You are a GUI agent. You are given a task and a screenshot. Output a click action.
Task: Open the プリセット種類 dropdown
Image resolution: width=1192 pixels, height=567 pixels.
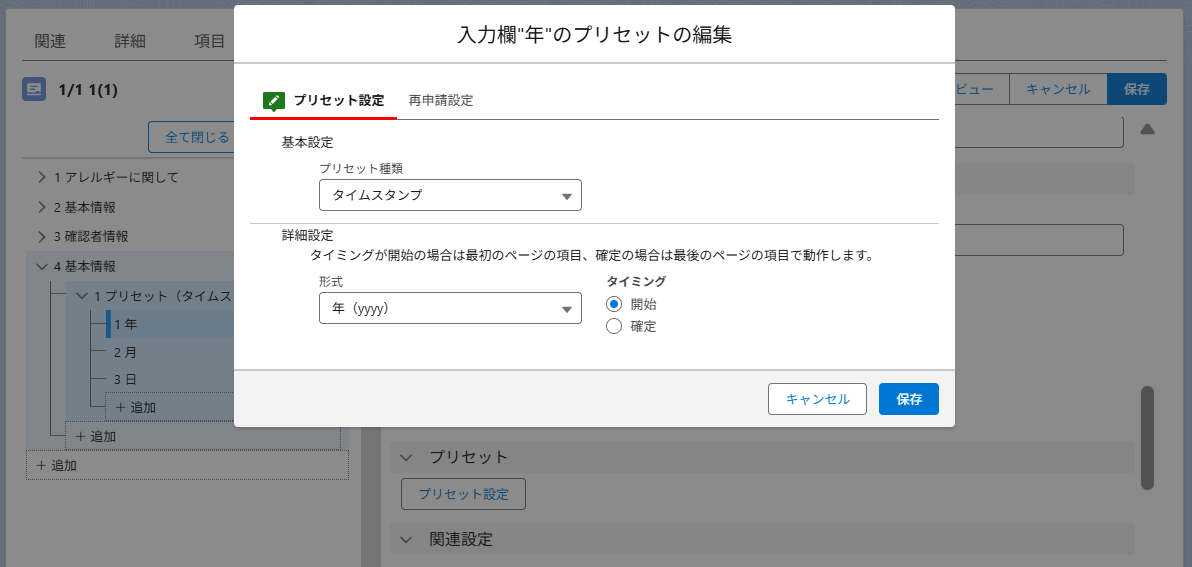pos(450,195)
